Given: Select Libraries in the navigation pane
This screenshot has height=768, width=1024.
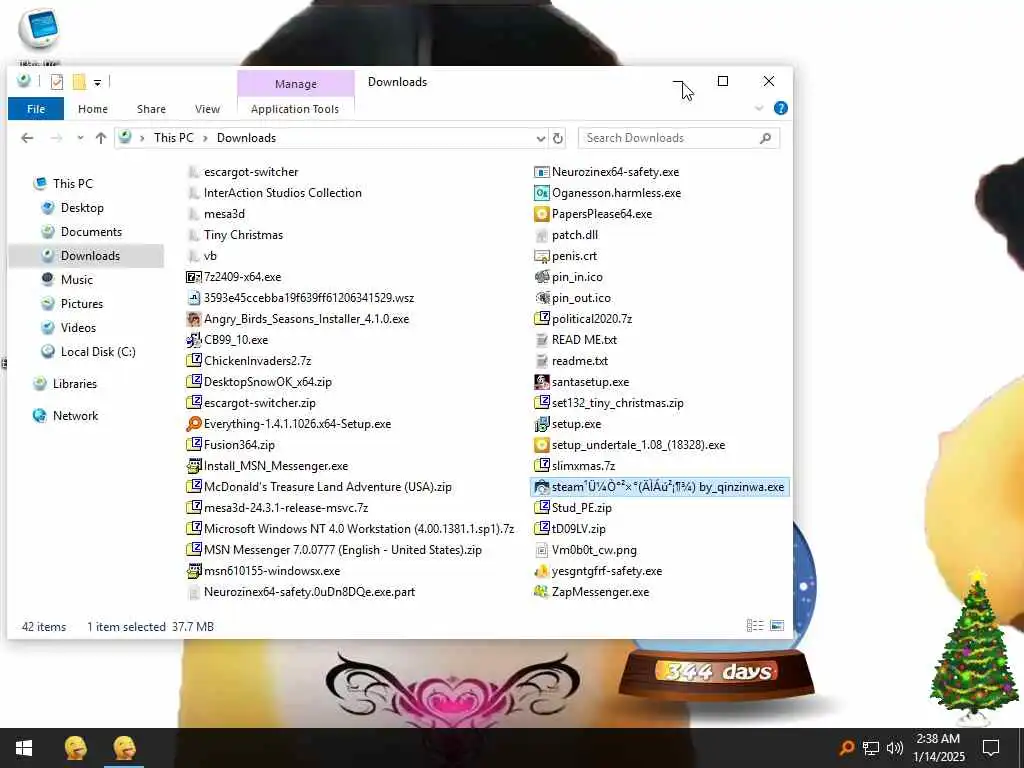Looking at the screenshot, I should pyautogui.click(x=74, y=383).
